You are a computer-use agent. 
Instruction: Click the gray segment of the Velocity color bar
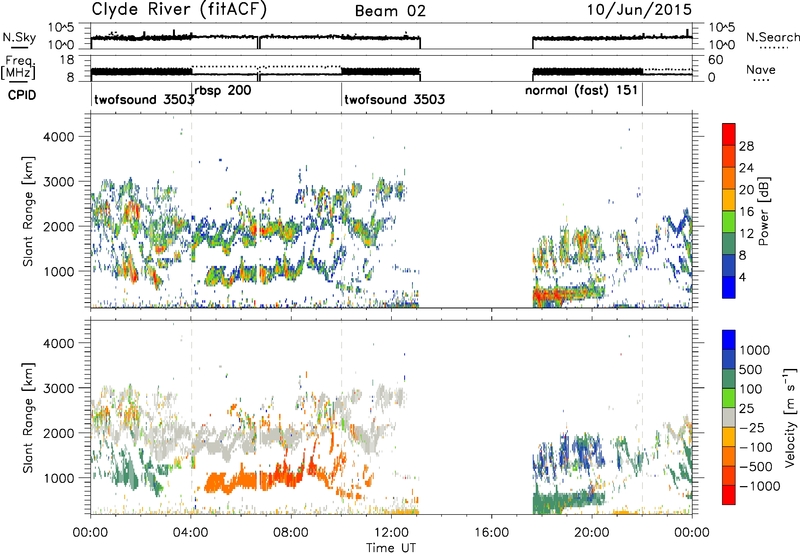(x=729, y=418)
